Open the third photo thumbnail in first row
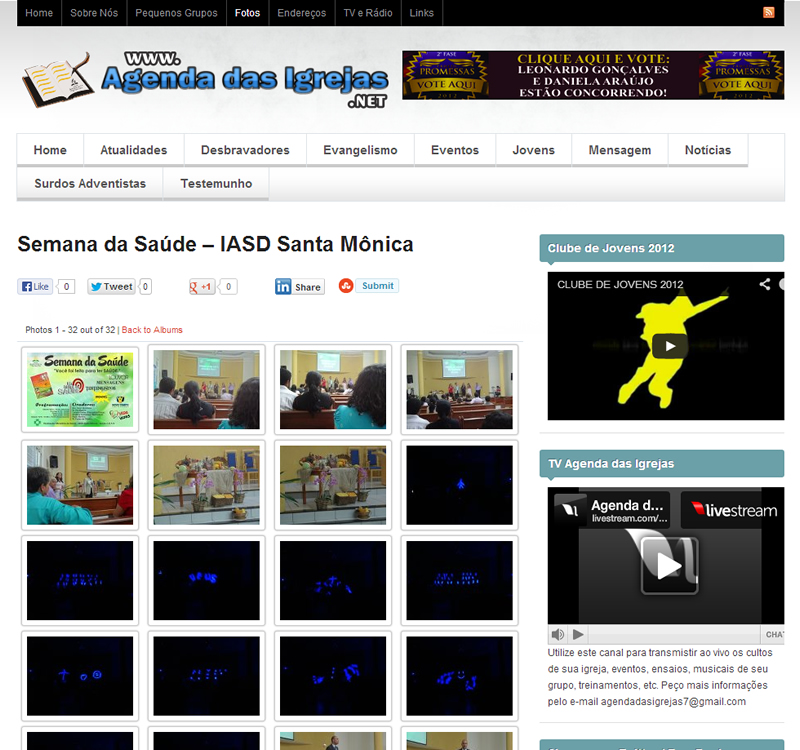Screen dimensions: 800x750 [333, 389]
